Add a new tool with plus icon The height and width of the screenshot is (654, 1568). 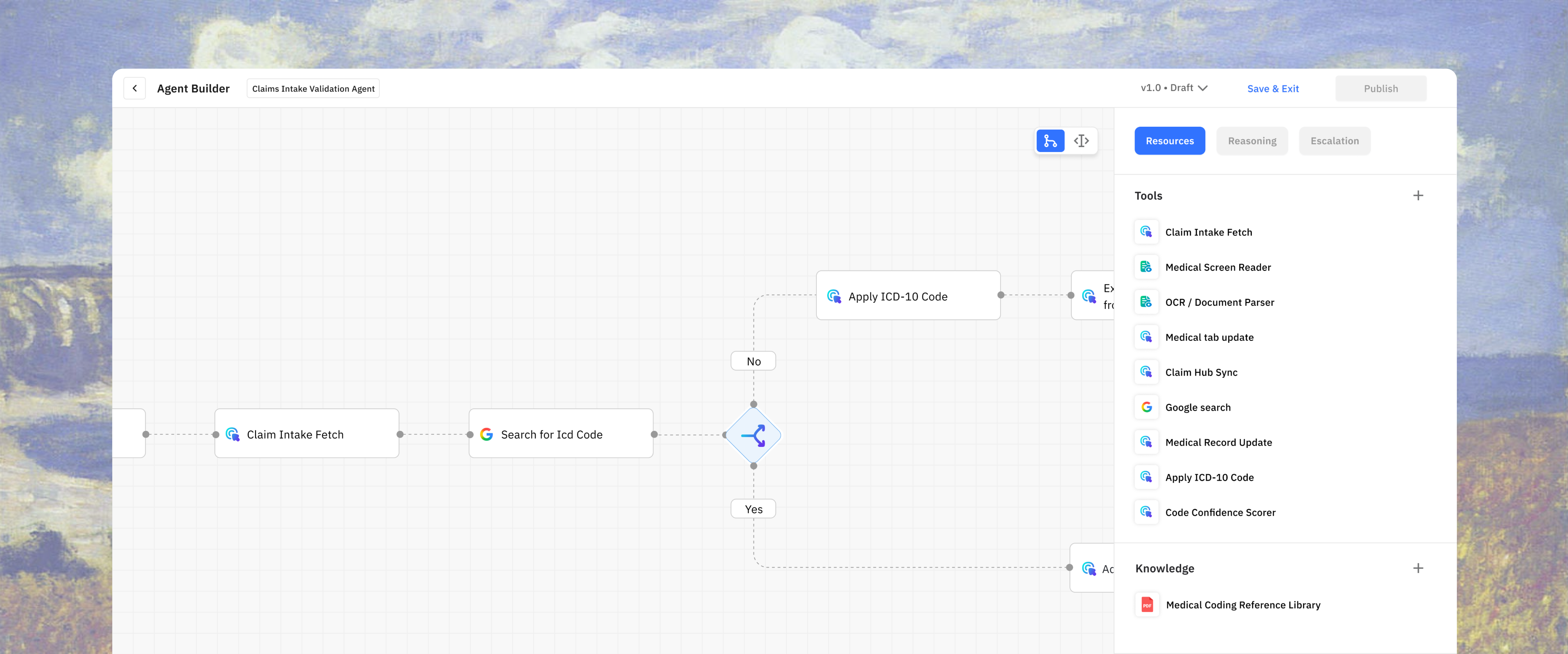pos(1418,195)
